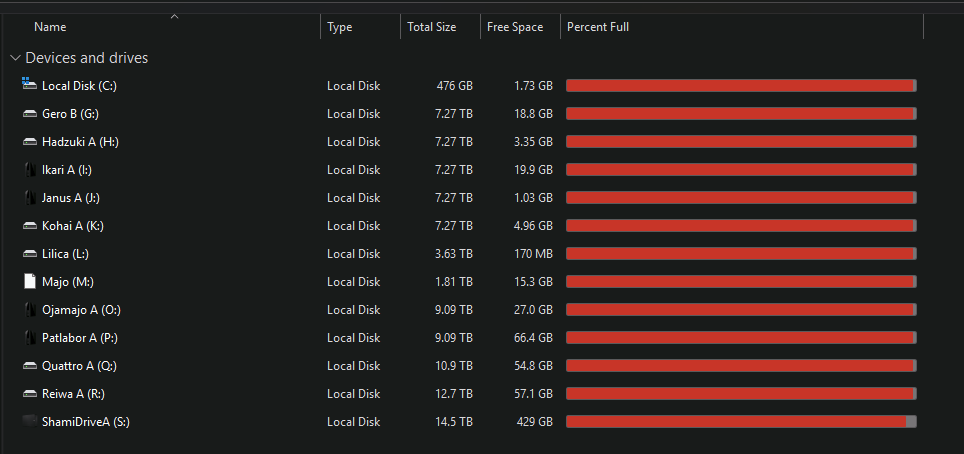Click the Kohai A (K:) drive icon

point(30,226)
